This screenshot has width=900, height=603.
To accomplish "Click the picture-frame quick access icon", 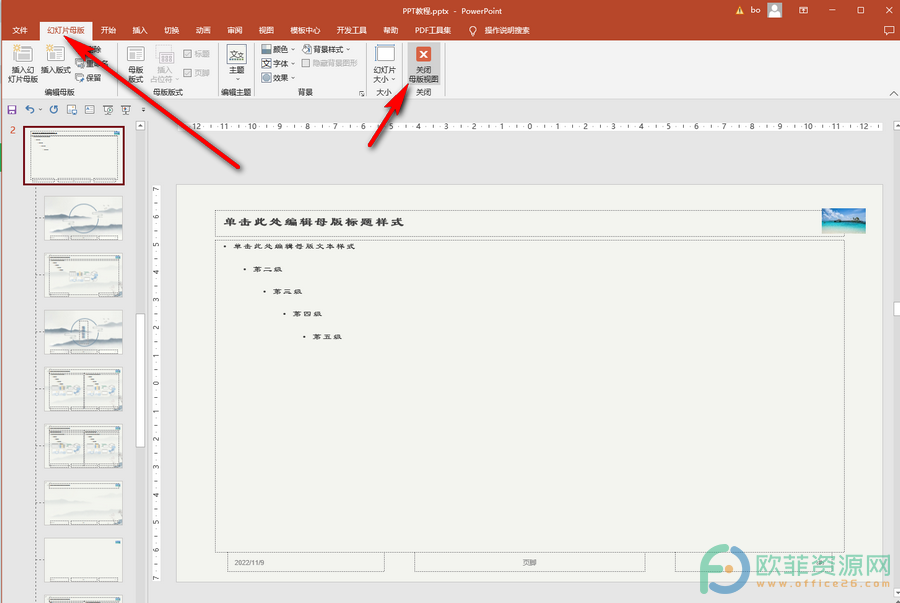I will 90,110.
